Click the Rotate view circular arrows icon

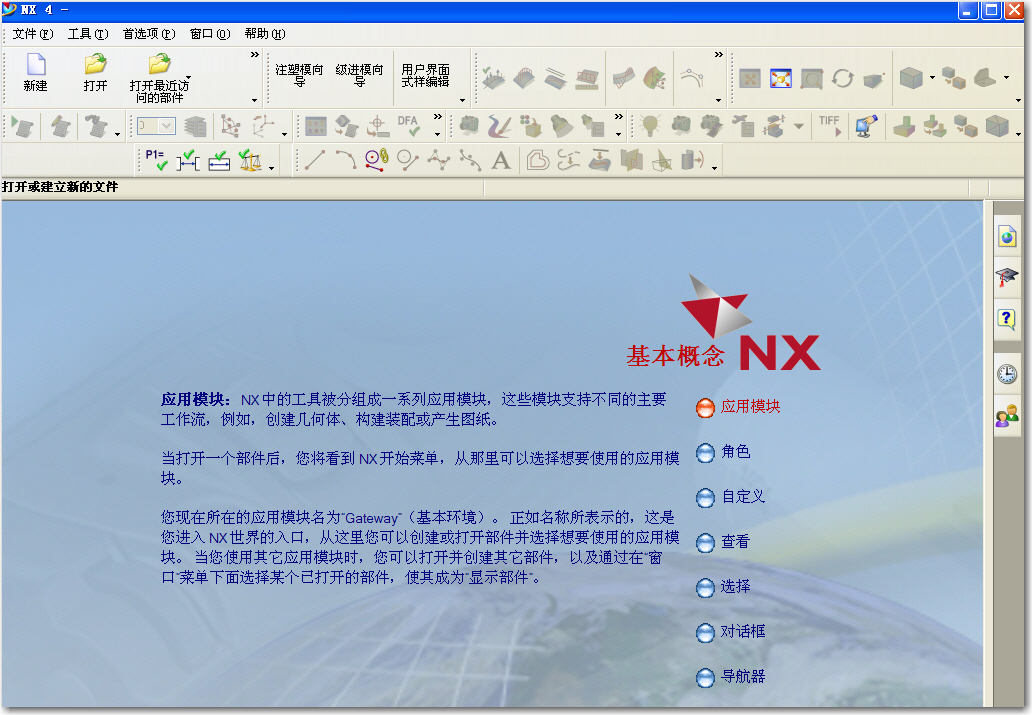coord(842,78)
